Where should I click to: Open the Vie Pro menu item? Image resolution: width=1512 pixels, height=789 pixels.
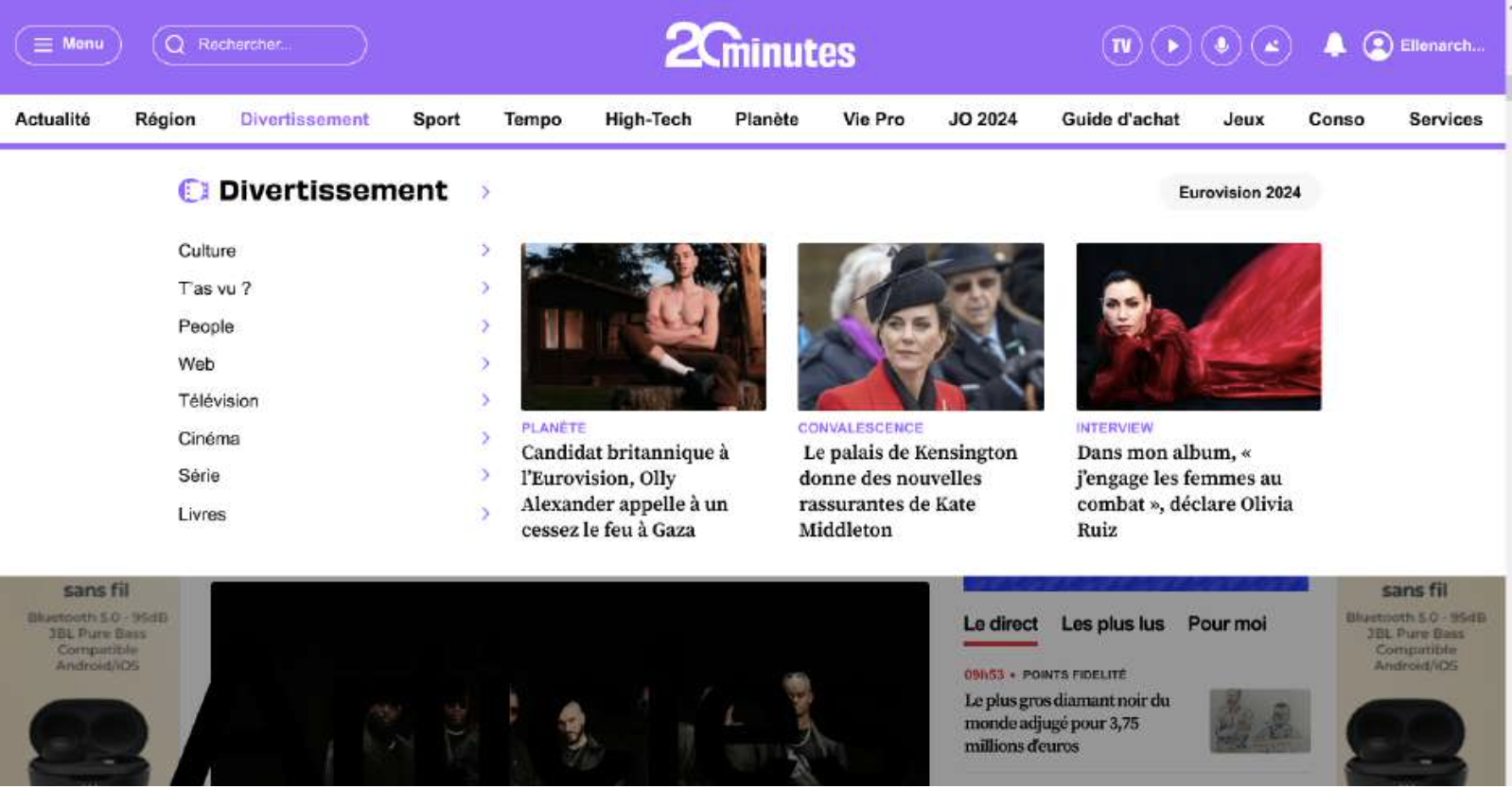tap(873, 119)
